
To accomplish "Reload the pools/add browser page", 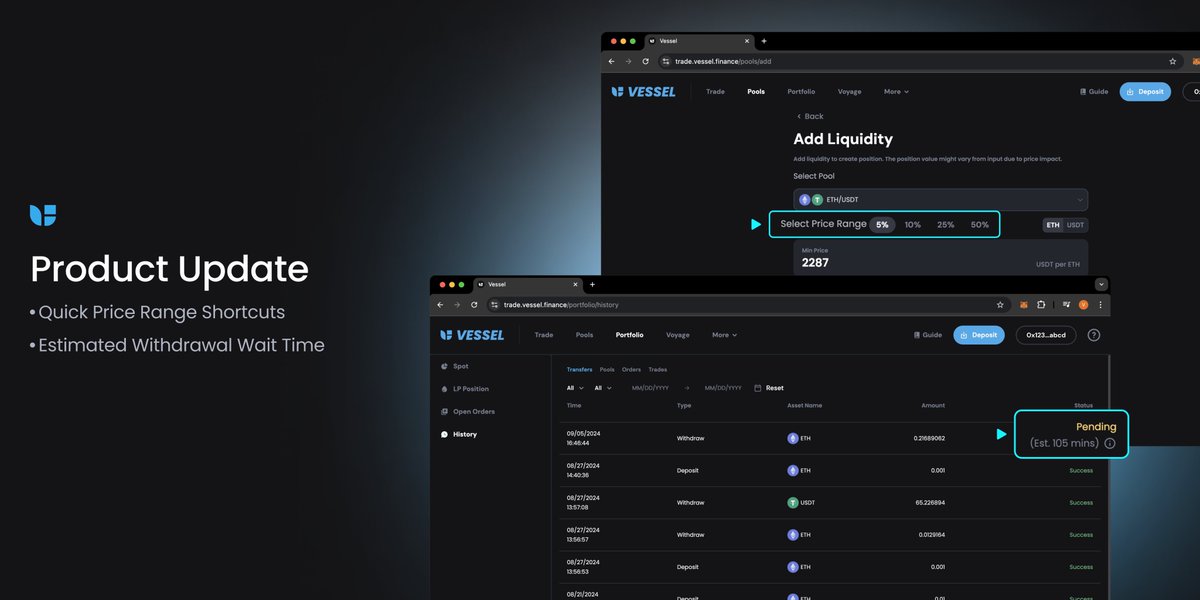I will pyautogui.click(x=646, y=61).
